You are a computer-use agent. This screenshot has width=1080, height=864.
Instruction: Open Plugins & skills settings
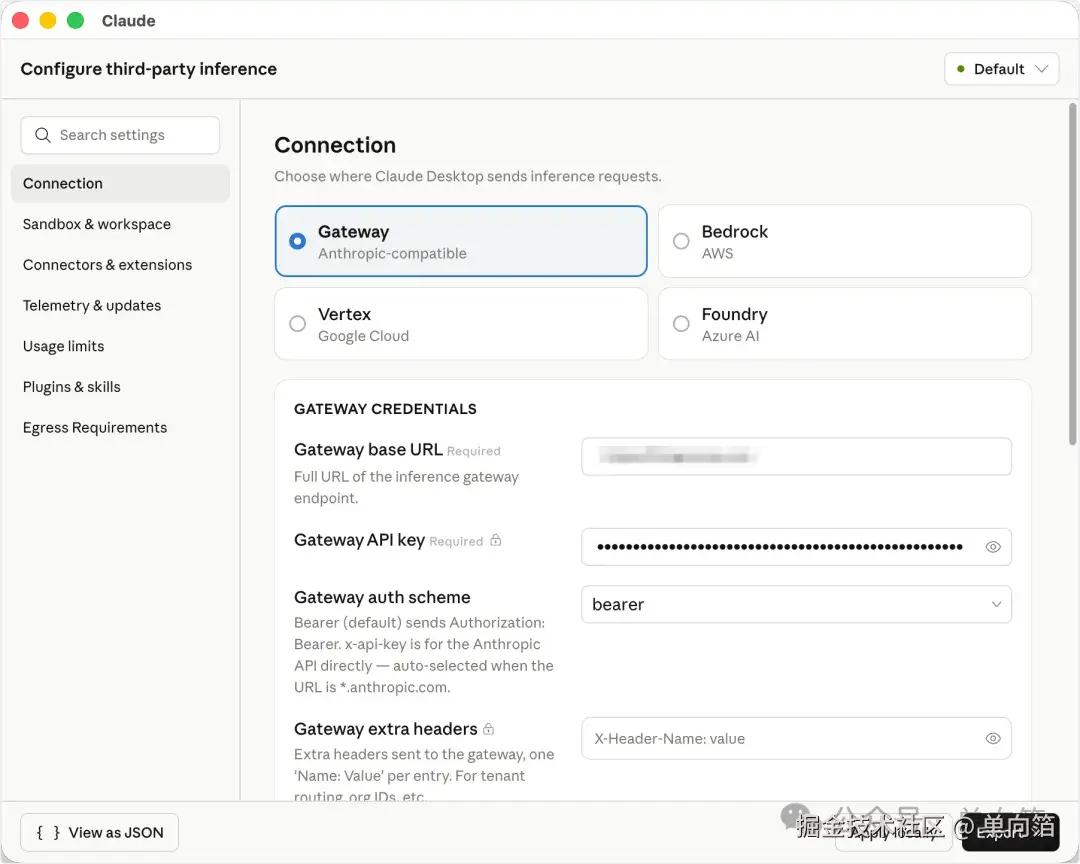120,387
